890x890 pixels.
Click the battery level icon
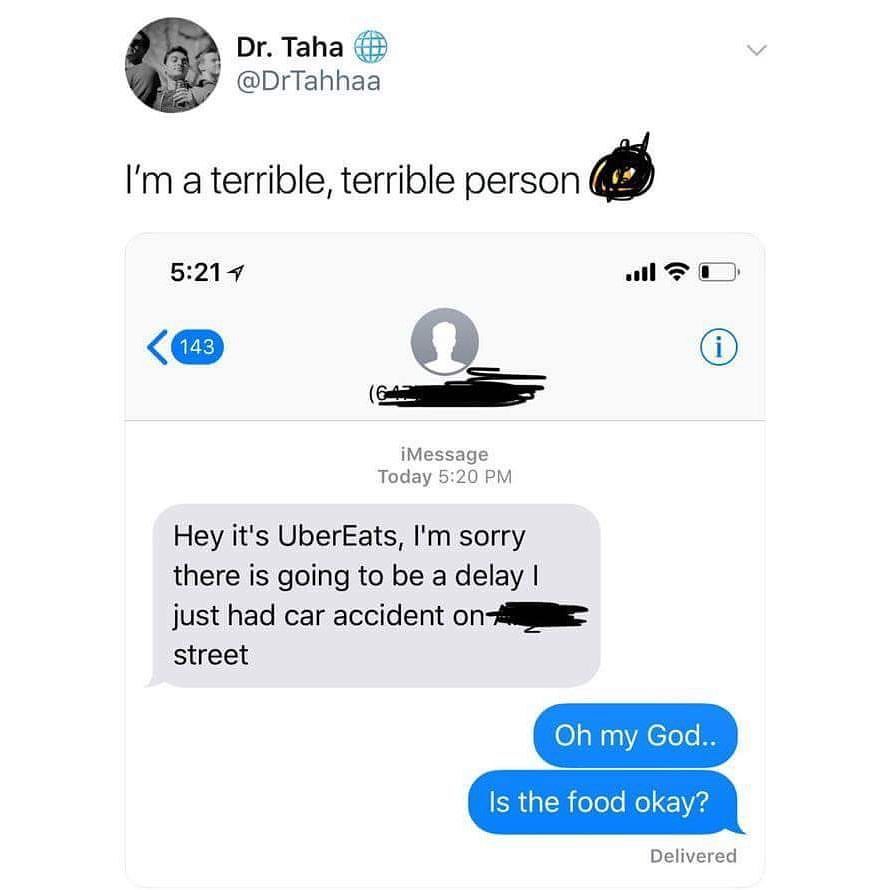click(x=719, y=272)
